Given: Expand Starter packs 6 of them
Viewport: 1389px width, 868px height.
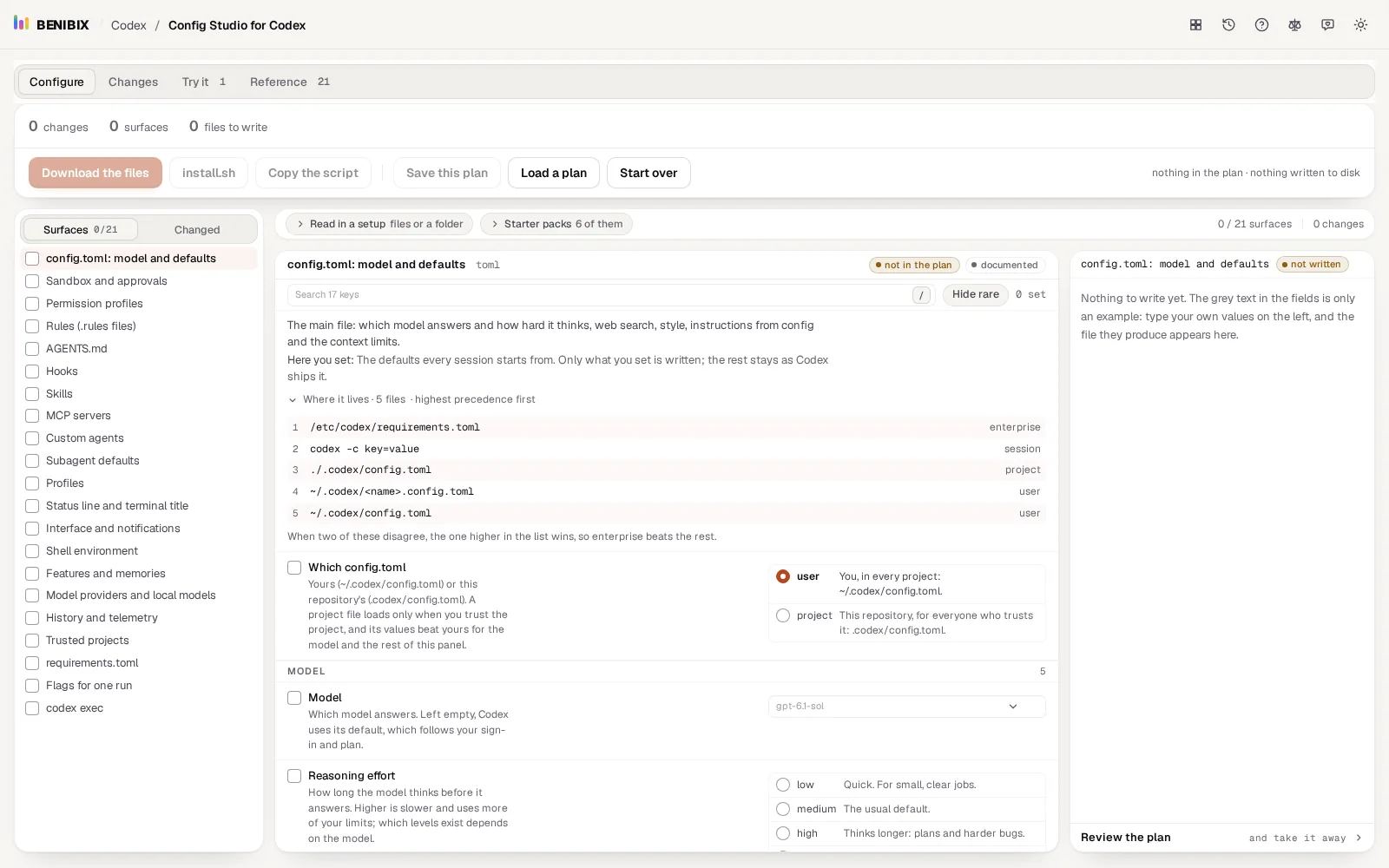Looking at the screenshot, I should 556,224.
